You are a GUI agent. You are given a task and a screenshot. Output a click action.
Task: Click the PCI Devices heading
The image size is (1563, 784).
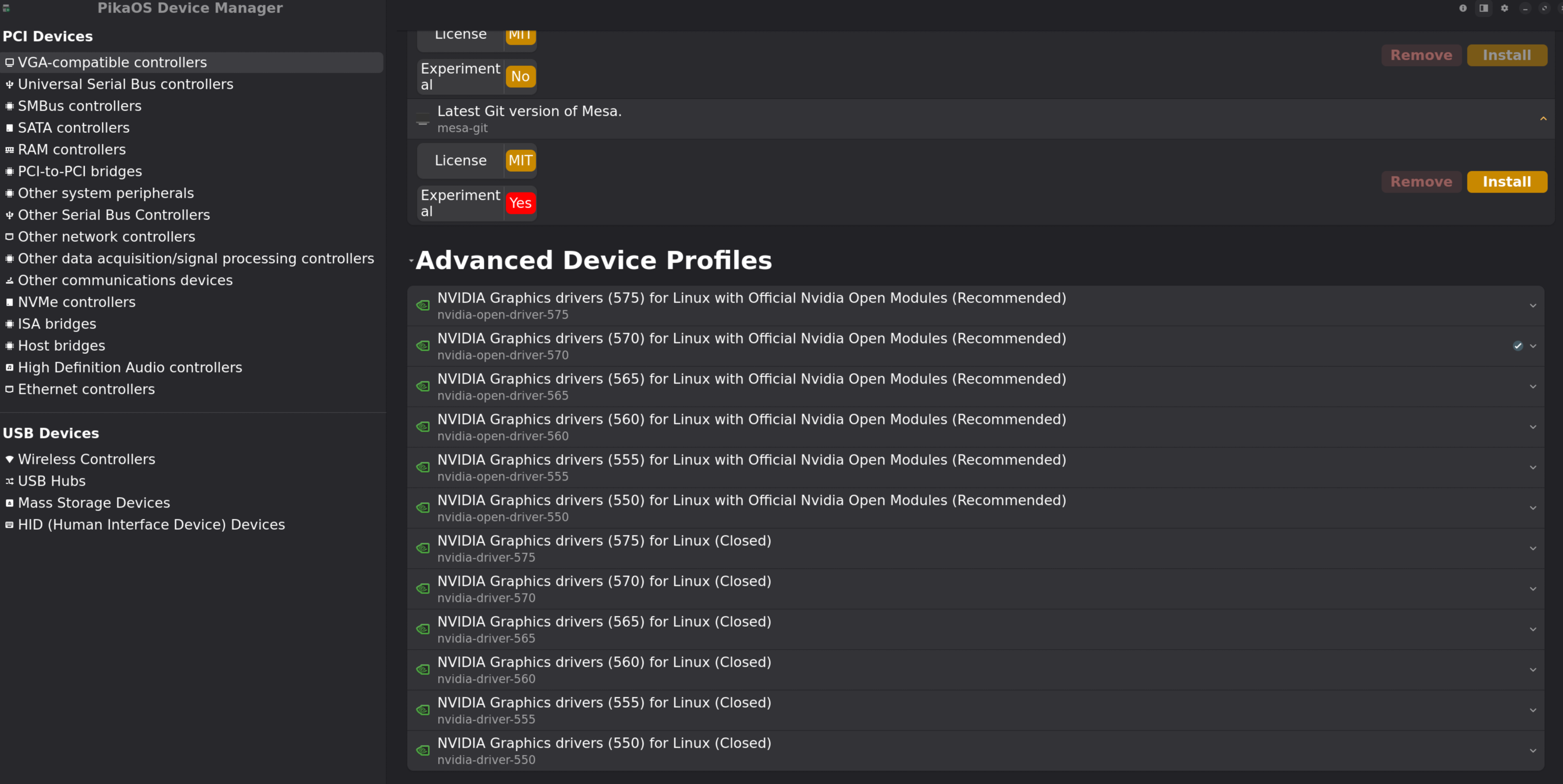click(48, 36)
